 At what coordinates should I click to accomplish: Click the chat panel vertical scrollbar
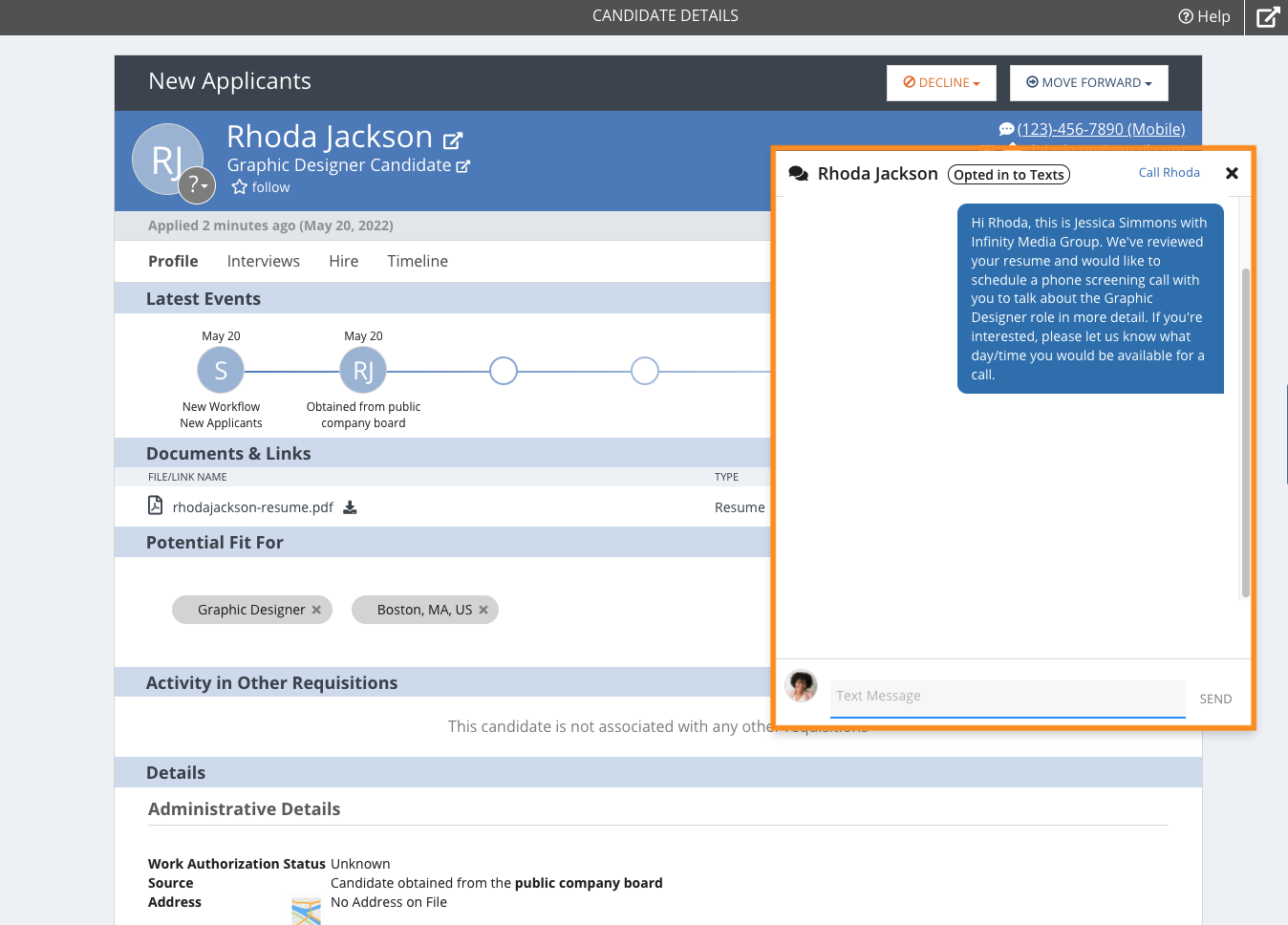[1244, 430]
